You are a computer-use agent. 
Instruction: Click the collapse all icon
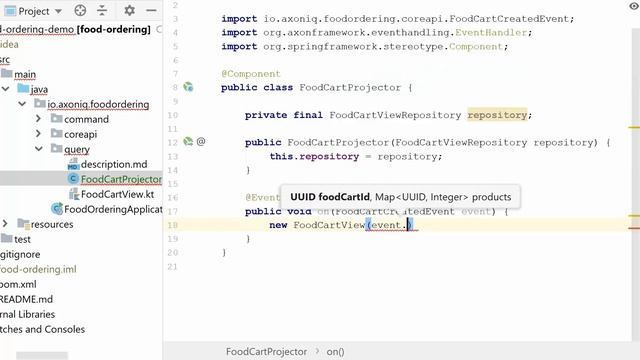tap(102, 10)
